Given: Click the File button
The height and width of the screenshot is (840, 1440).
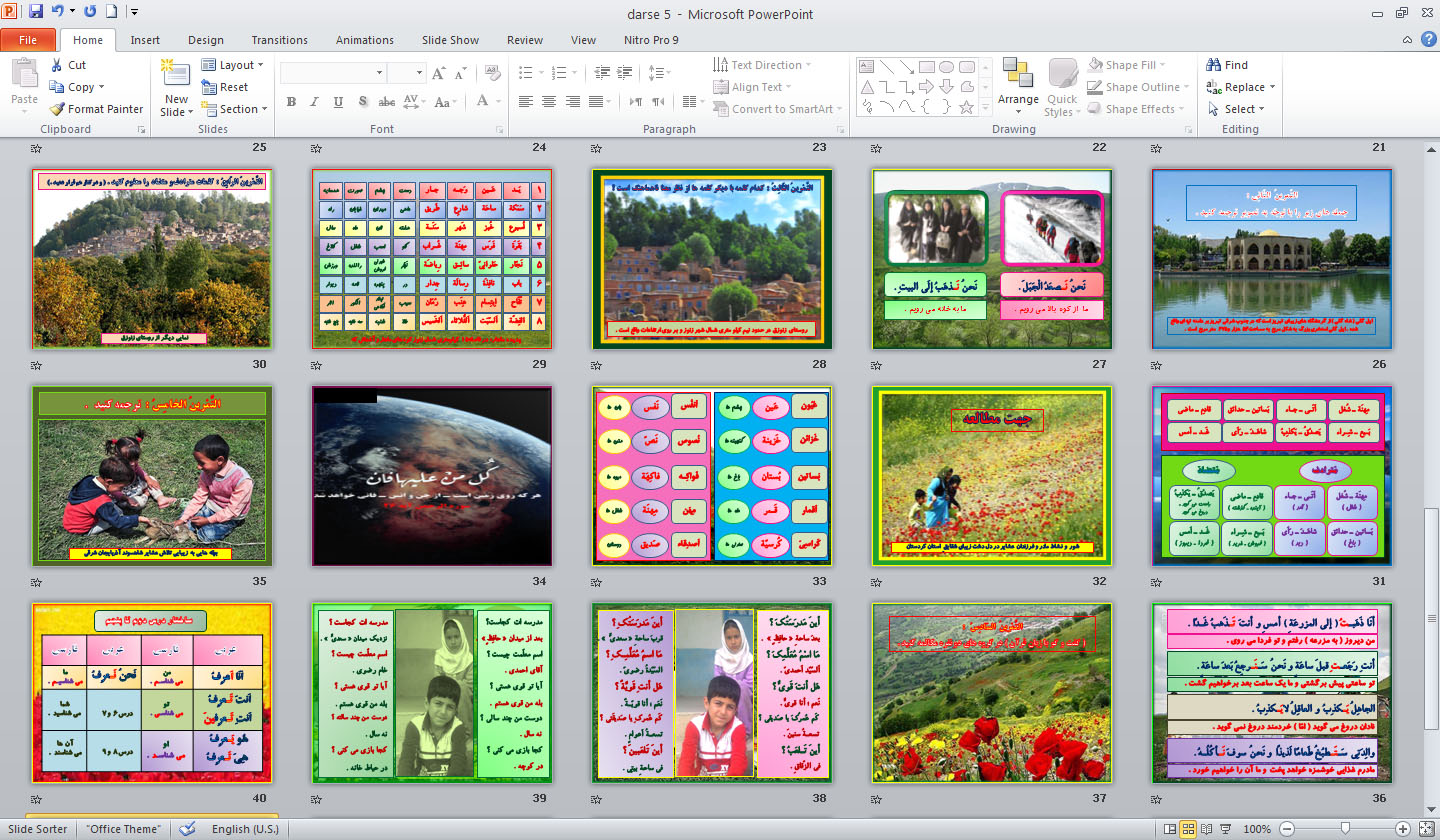Looking at the screenshot, I should click(x=28, y=40).
